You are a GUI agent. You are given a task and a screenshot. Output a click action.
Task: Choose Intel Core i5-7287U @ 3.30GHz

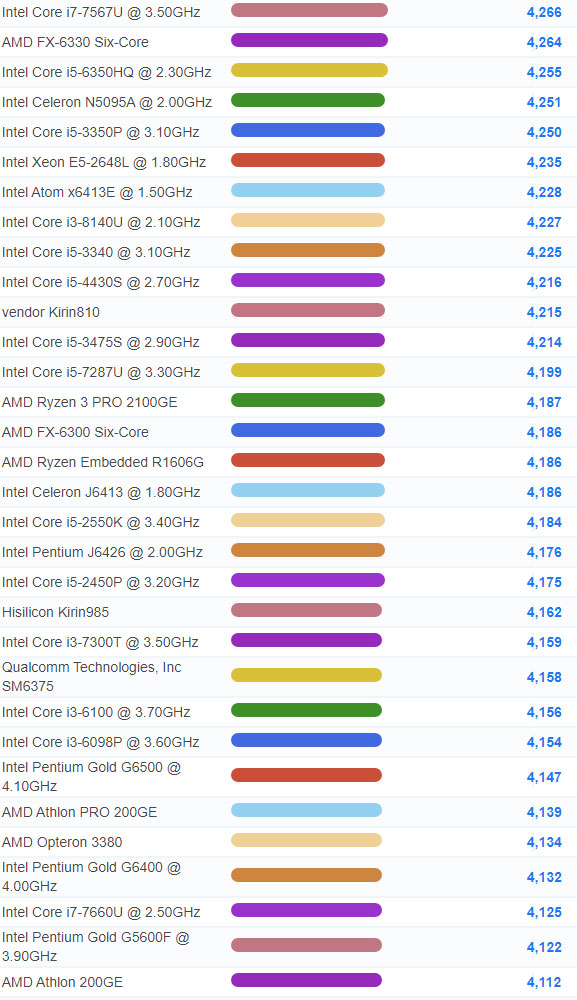[101, 372]
